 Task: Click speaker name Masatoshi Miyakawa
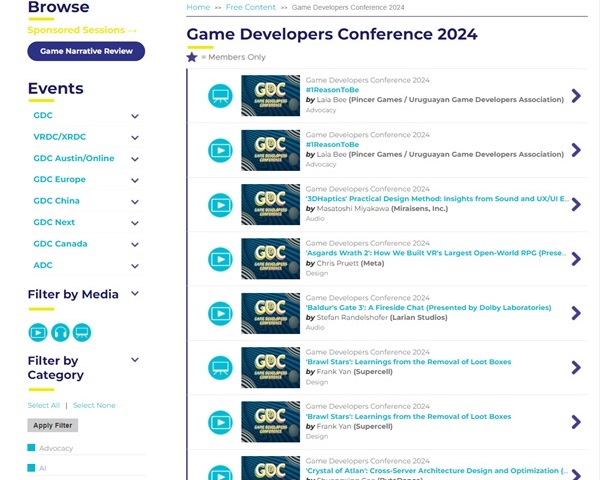pos(353,209)
